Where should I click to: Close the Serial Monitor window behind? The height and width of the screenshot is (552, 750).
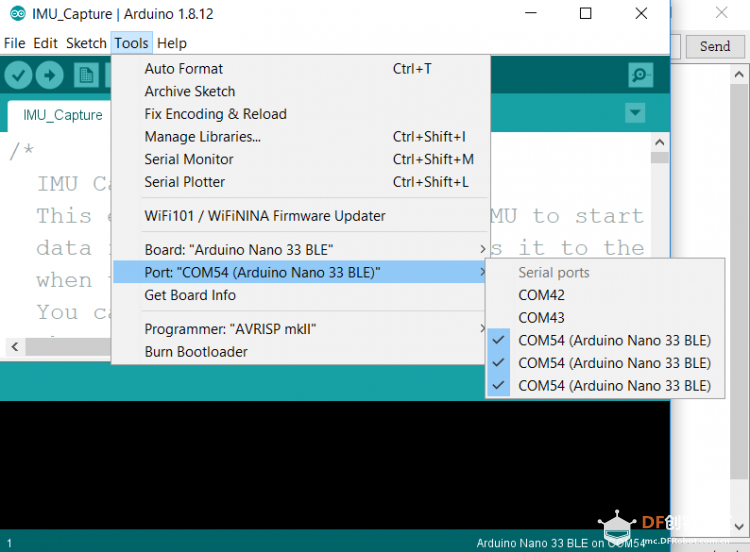point(721,12)
